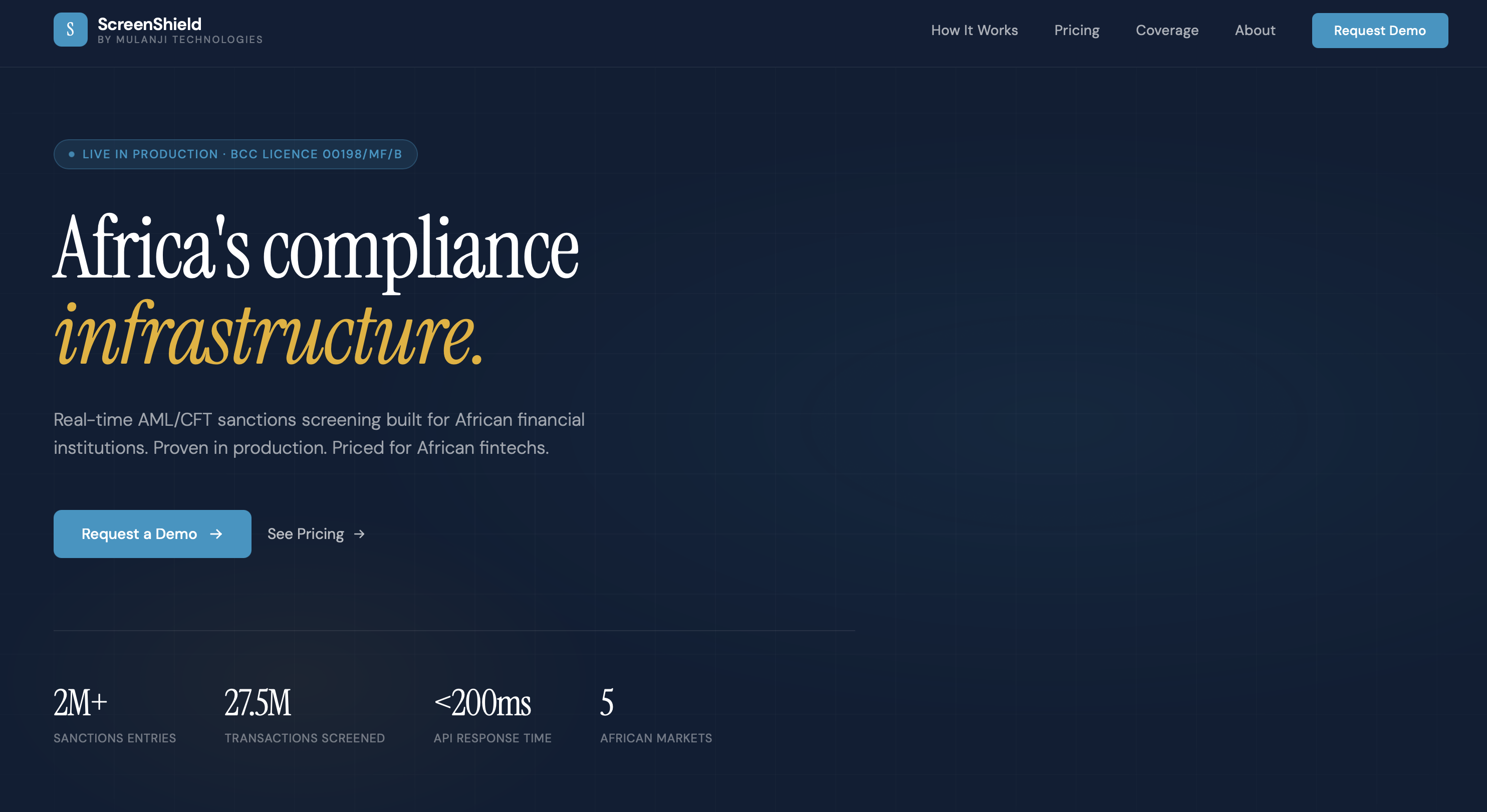Select the 2M+ sanctions entries stat
Image resolution: width=1487 pixels, height=812 pixels.
click(x=80, y=703)
